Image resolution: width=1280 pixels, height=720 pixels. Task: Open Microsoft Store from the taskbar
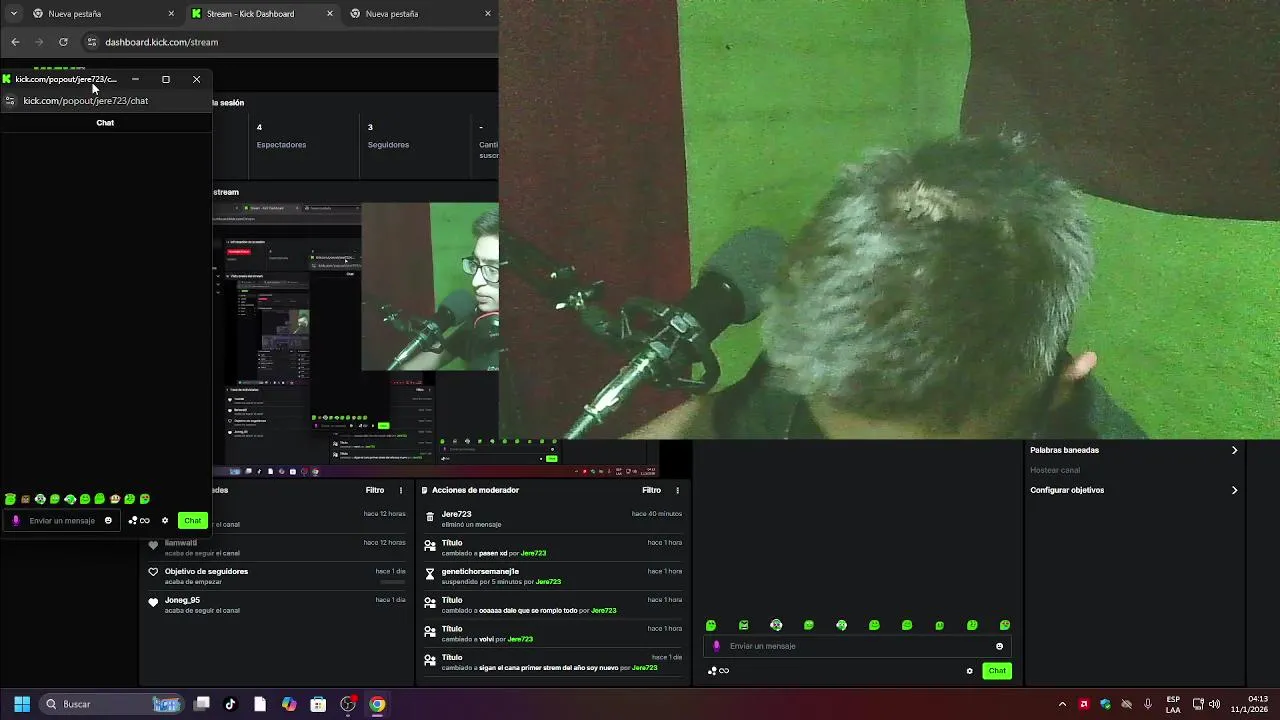[318, 704]
